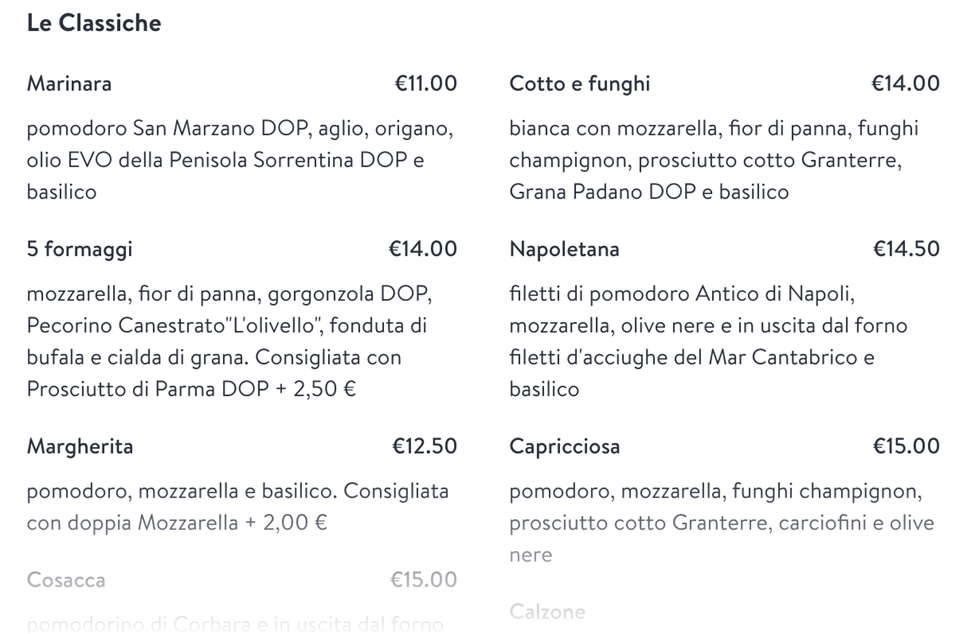Image resolution: width=975 pixels, height=634 pixels.
Task: Click the Marinara €11.00 price
Action: pyautogui.click(x=426, y=83)
